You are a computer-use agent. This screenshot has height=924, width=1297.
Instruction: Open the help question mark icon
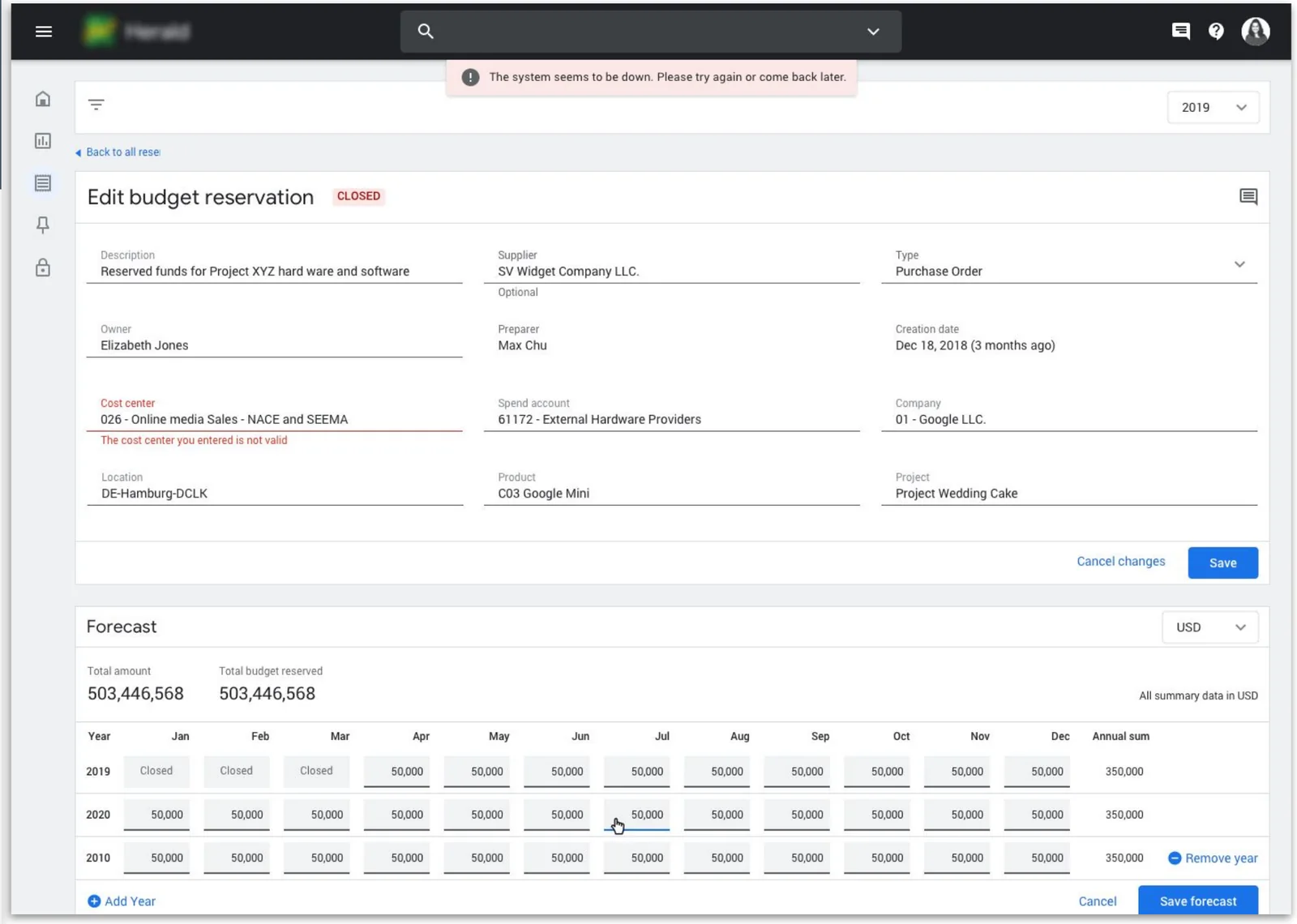(1216, 32)
